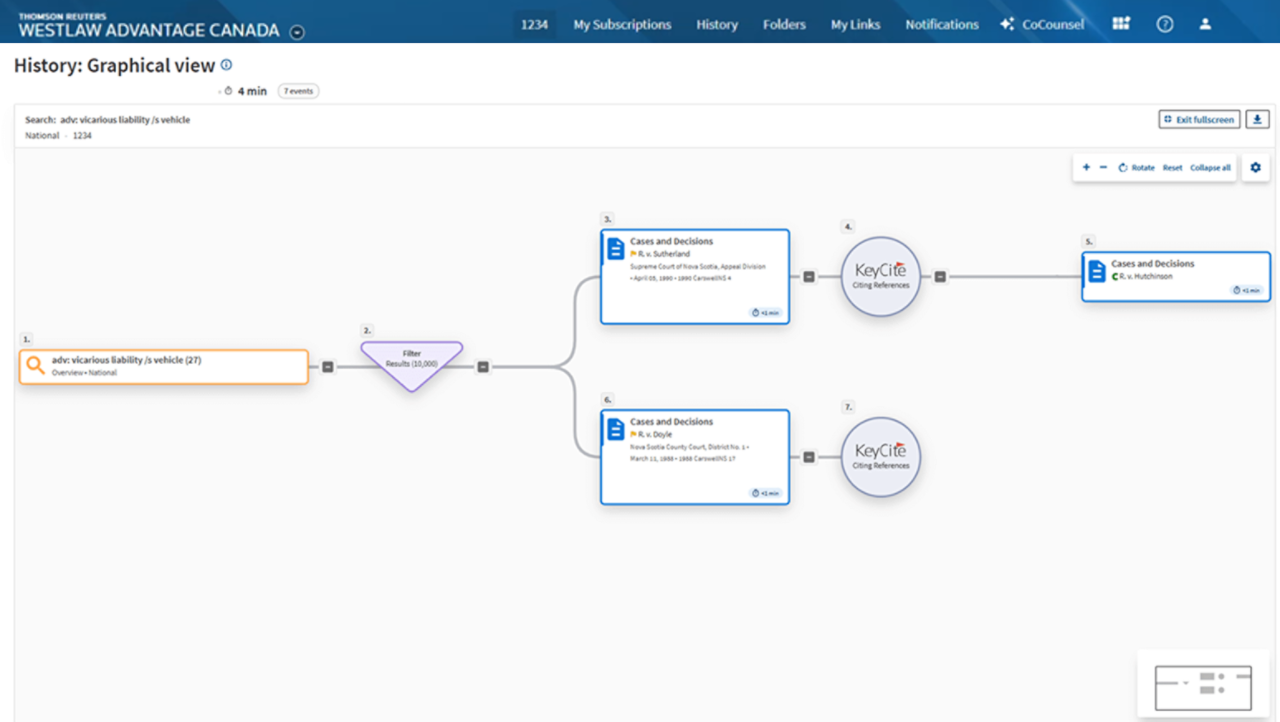Open Westlaw Advantage Canada product dropdown
The width and height of the screenshot is (1280, 722).
297,32
